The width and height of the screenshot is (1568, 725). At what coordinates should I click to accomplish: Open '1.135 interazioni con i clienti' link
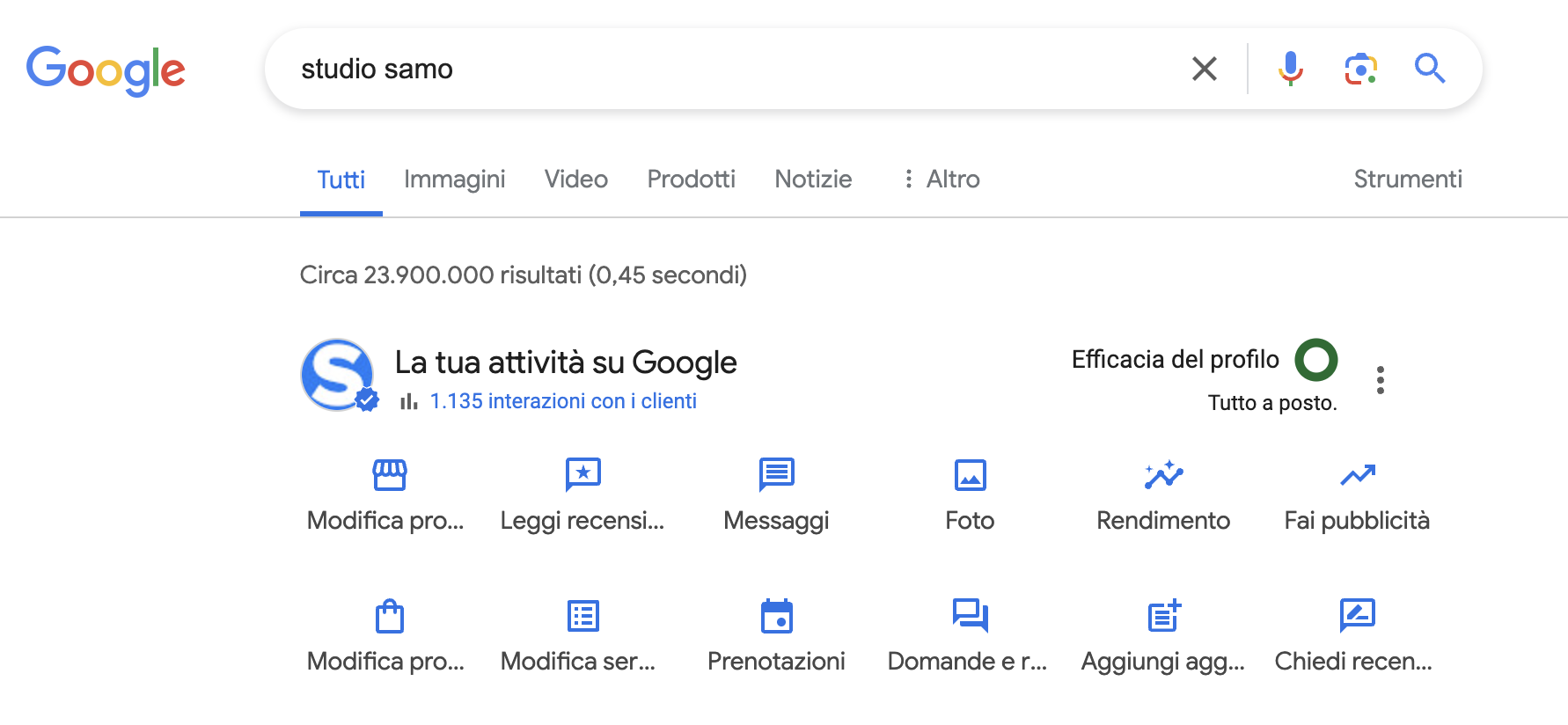(563, 401)
